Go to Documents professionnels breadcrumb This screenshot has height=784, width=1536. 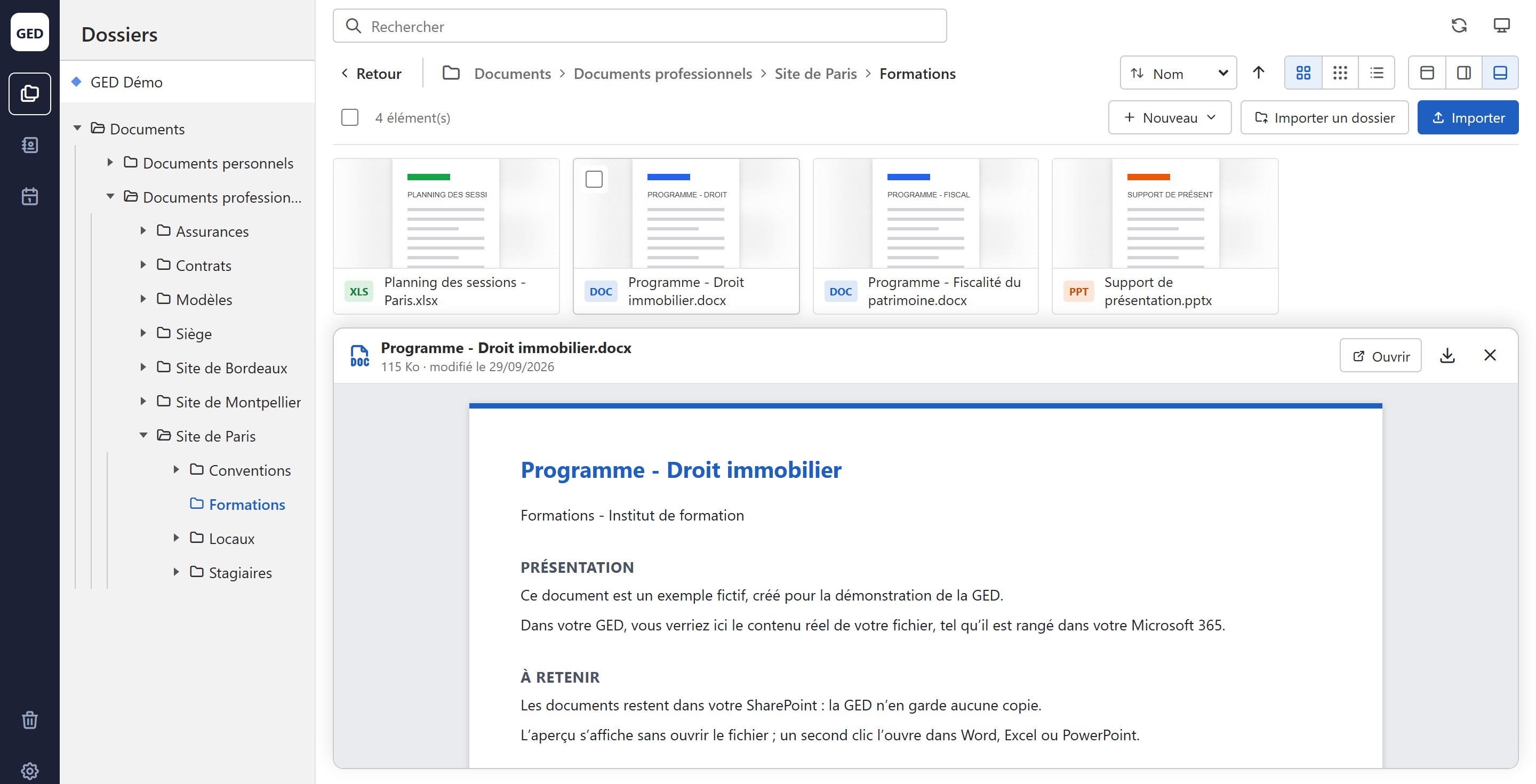pyautogui.click(x=663, y=74)
